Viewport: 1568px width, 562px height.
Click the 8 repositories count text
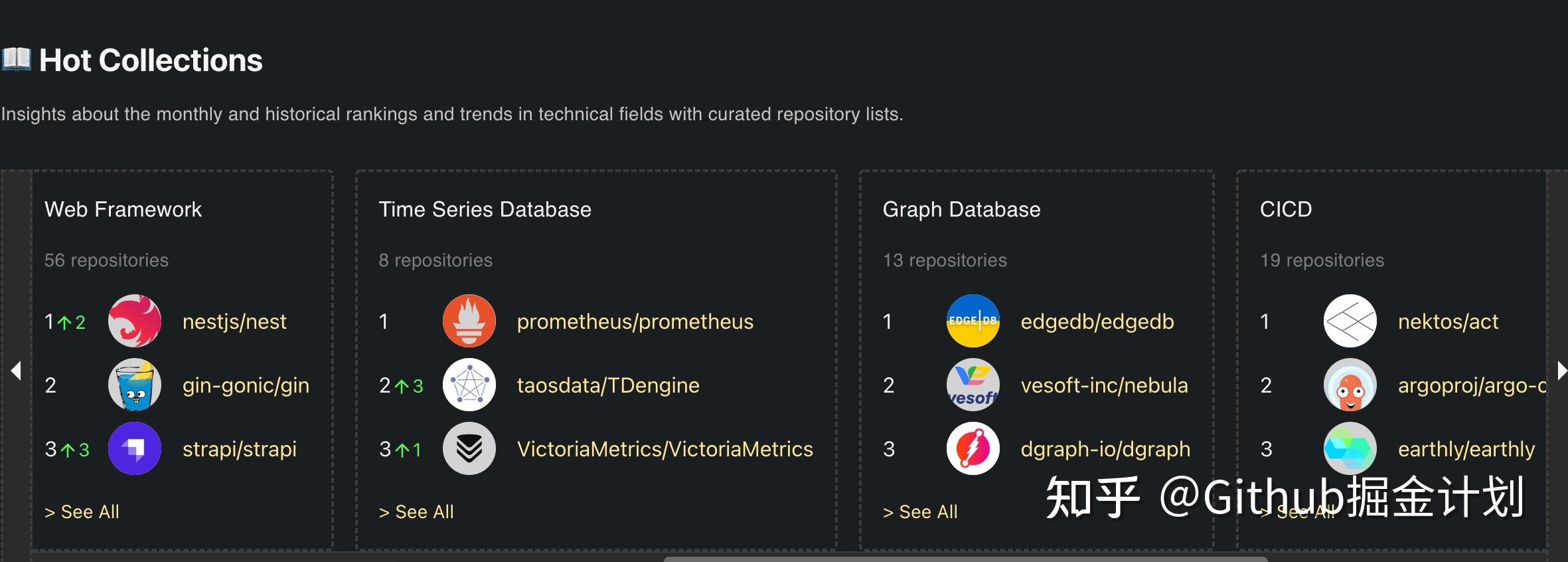[x=435, y=260]
